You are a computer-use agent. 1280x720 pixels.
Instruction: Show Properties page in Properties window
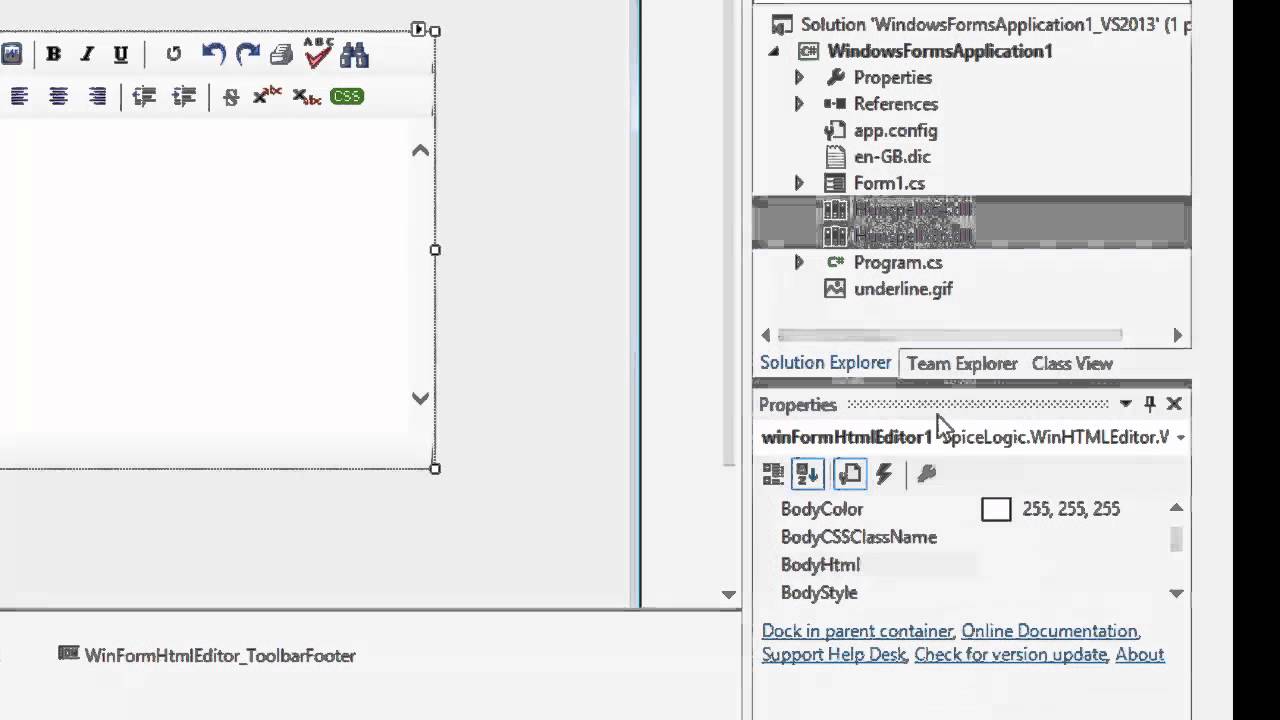click(849, 473)
